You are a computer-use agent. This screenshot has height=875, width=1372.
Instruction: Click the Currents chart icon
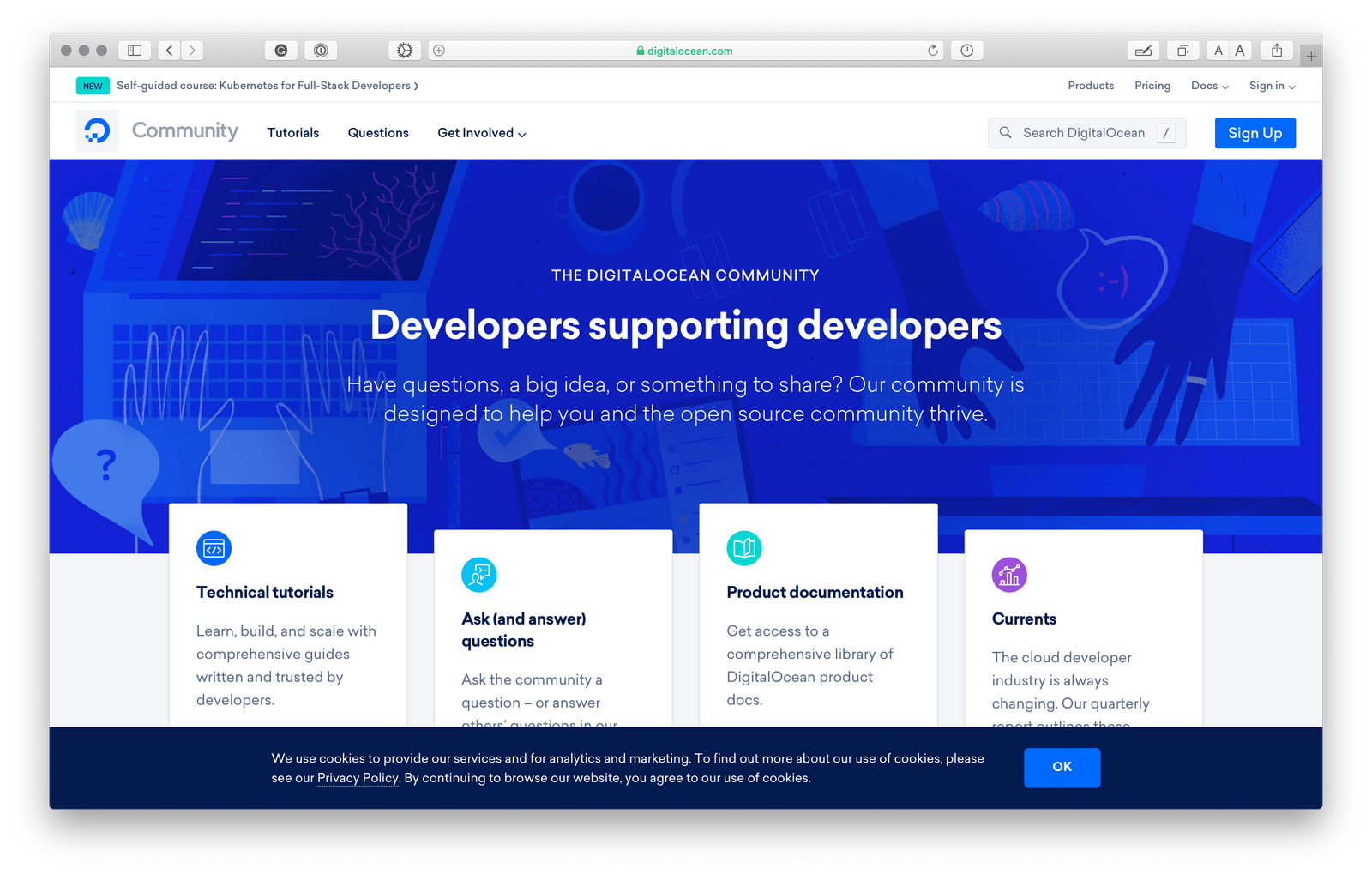(x=1009, y=575)
